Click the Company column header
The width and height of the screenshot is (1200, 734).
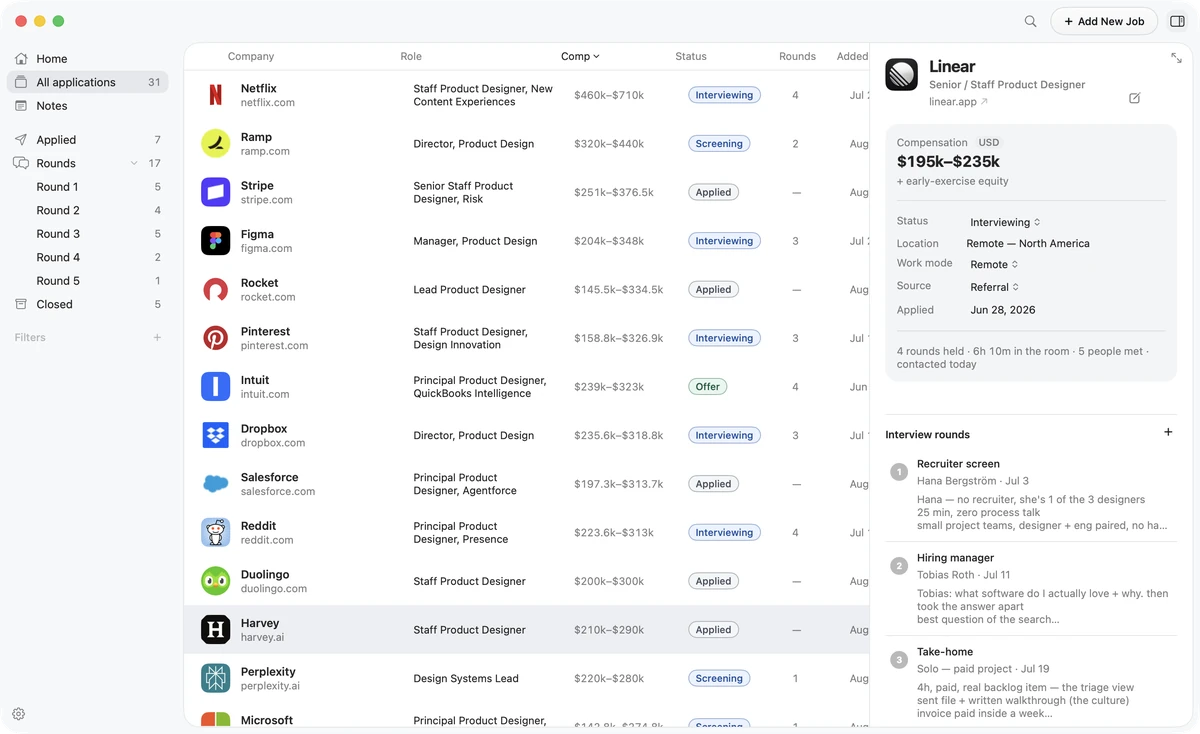click(x=251, y=56)
